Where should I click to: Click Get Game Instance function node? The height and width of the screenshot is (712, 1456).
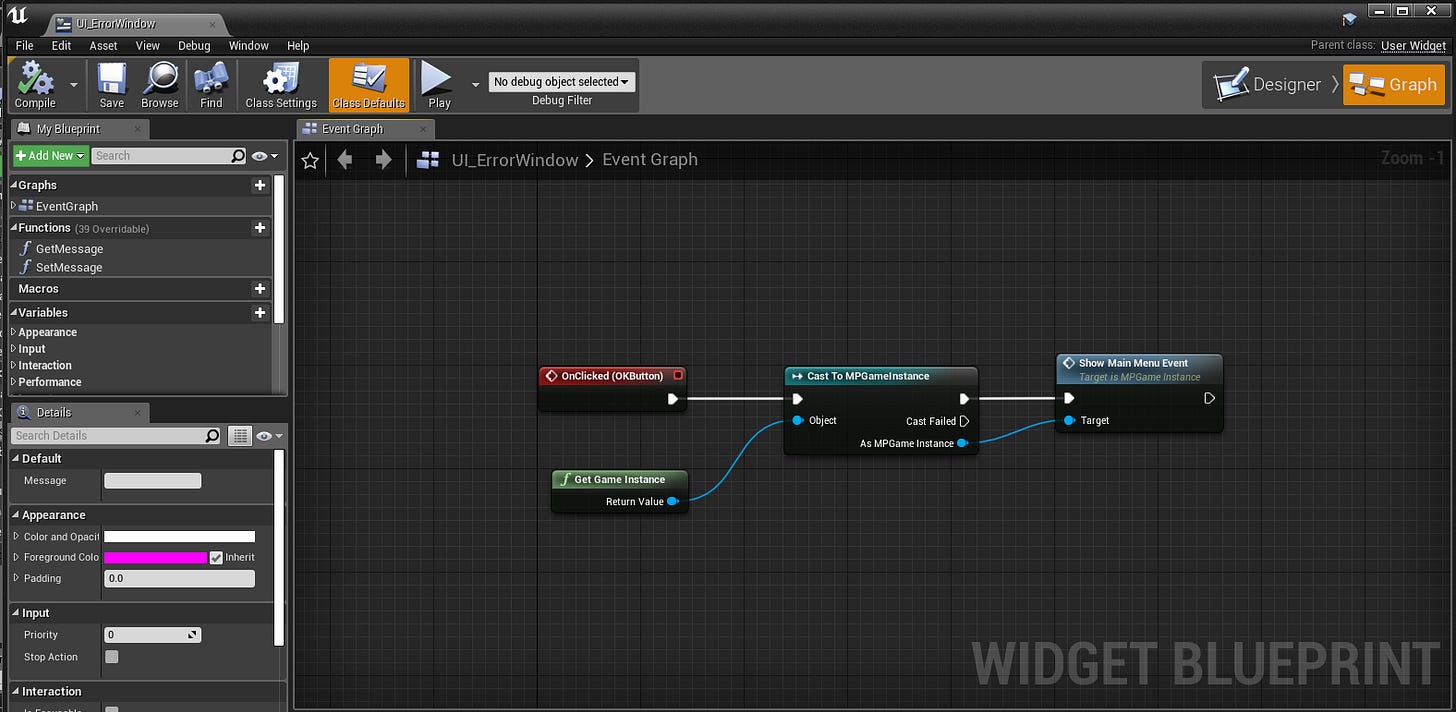pos(620,491)
